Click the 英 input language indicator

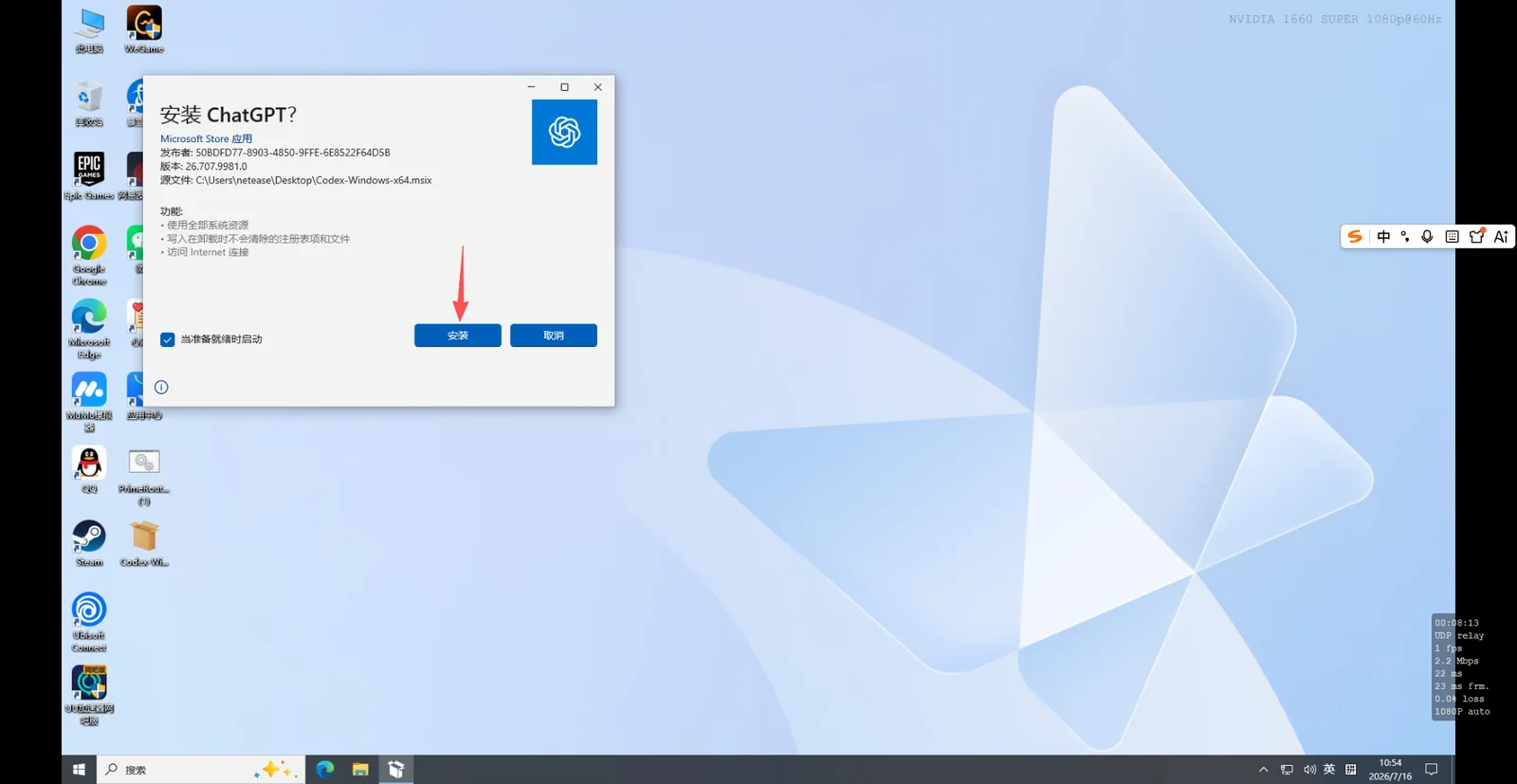(1329, 770)
